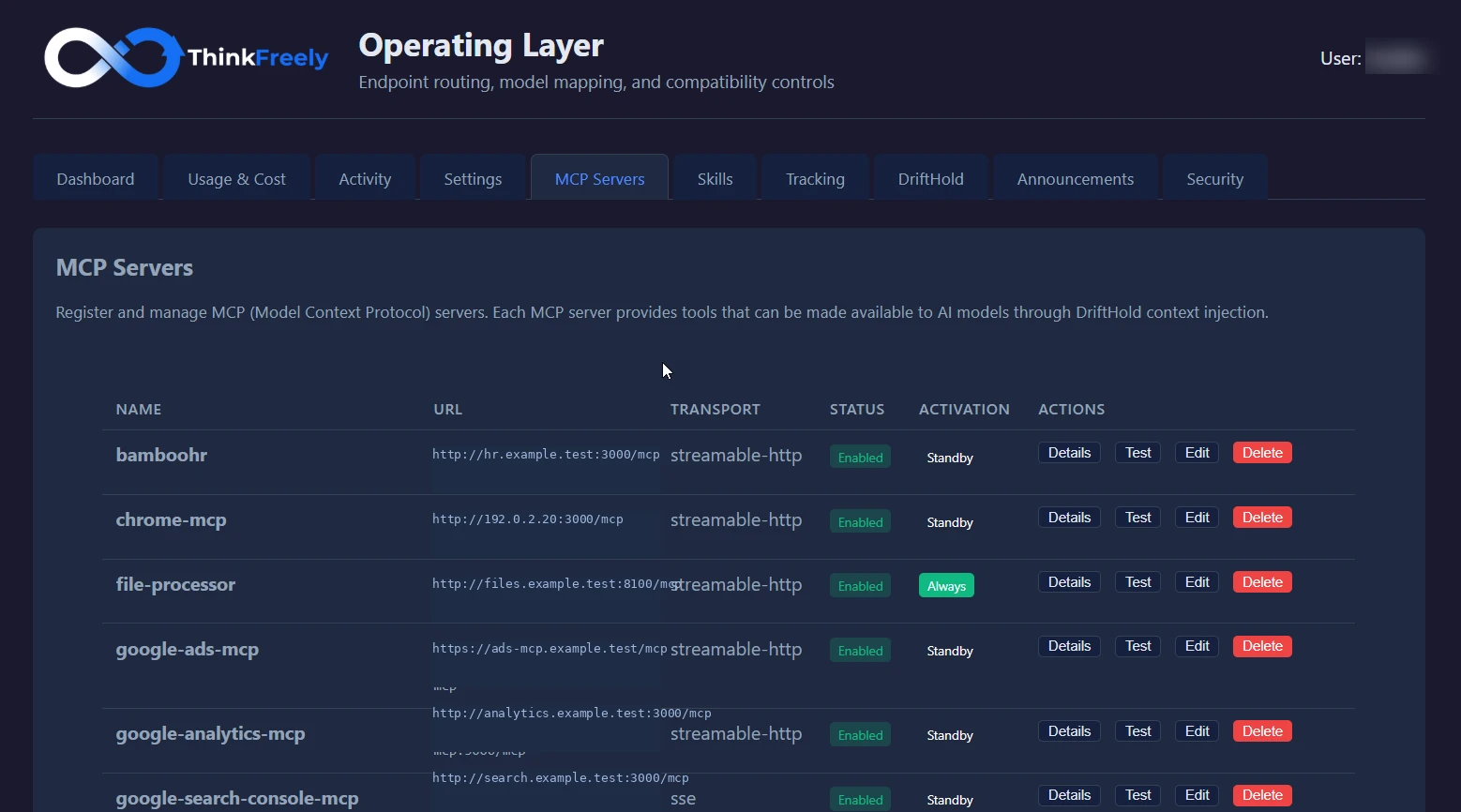This screenshot has width=1461, height=812.
Task: Click Standby activation for bamboohr
Action: 950,458
